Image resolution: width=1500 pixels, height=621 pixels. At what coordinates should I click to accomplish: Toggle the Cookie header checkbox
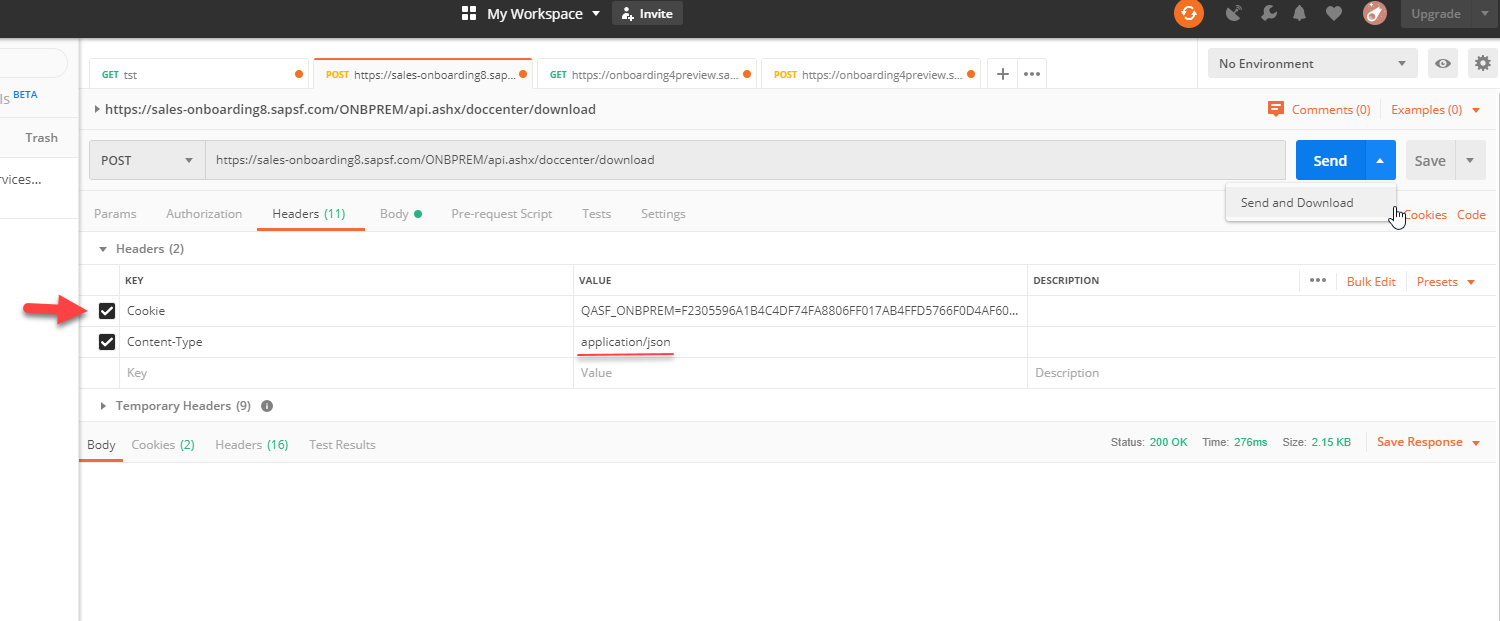[107, 311]
